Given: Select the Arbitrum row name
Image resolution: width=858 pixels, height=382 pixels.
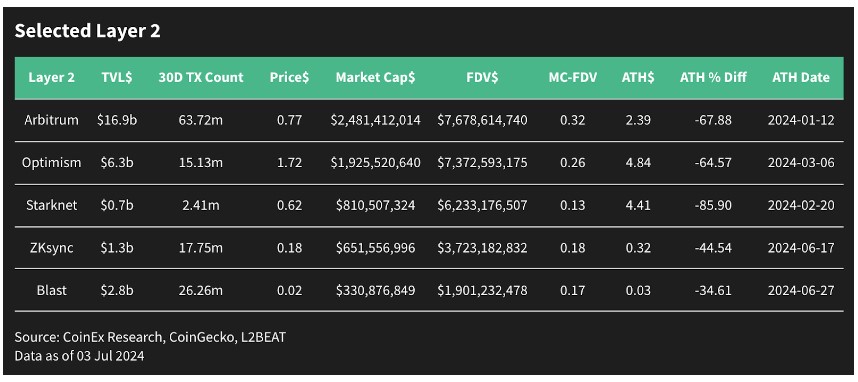Looking at the screenshot, I should coord(51,120).
